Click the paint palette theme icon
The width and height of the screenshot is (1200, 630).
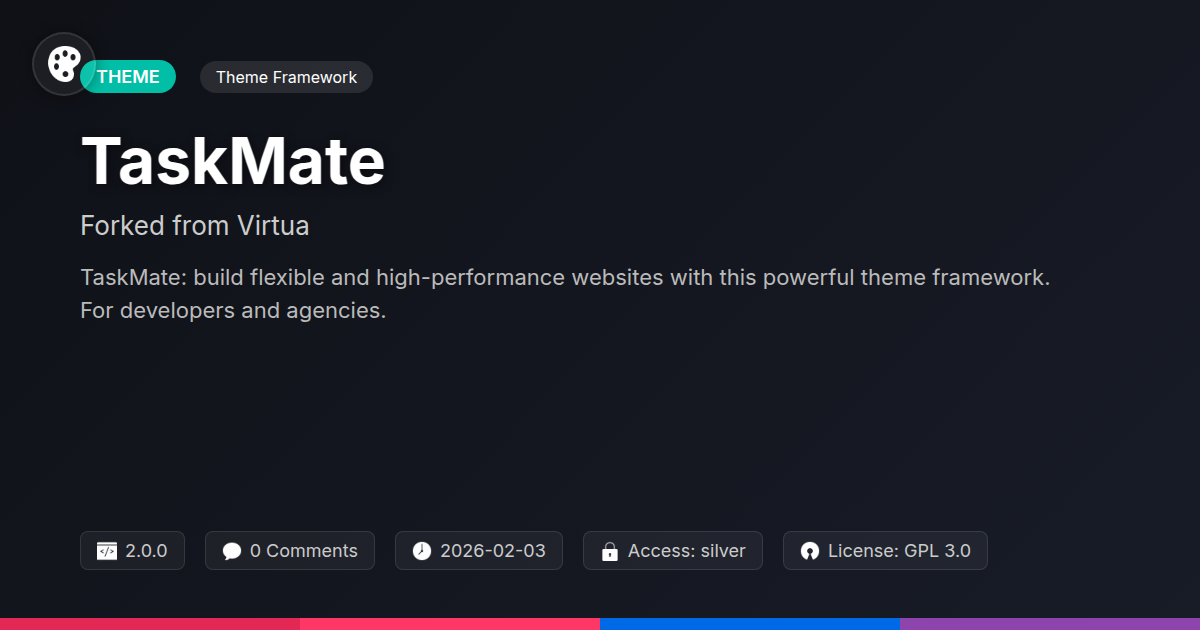[64, 64]
